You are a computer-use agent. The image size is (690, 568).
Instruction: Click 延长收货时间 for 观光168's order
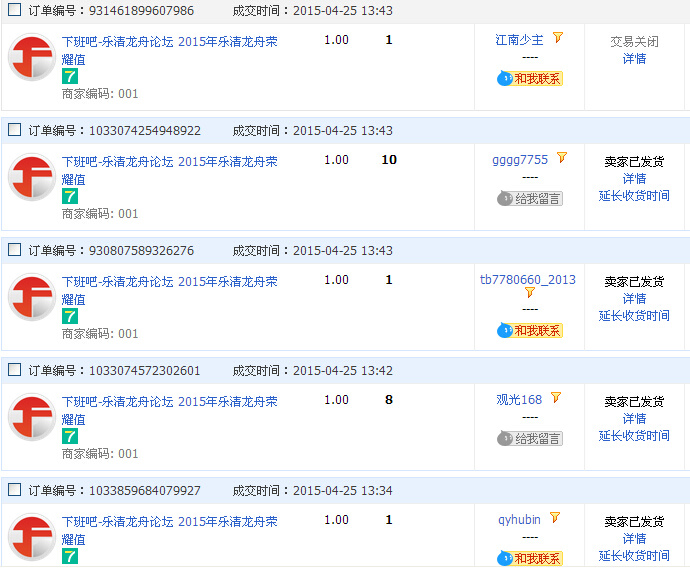(634, 436)
